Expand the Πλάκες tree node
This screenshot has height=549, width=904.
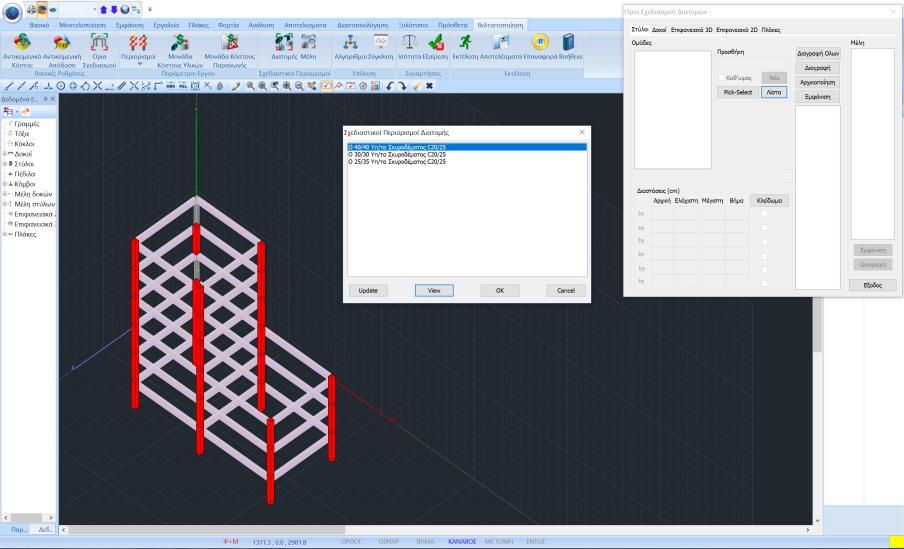(x=5, y=234)
